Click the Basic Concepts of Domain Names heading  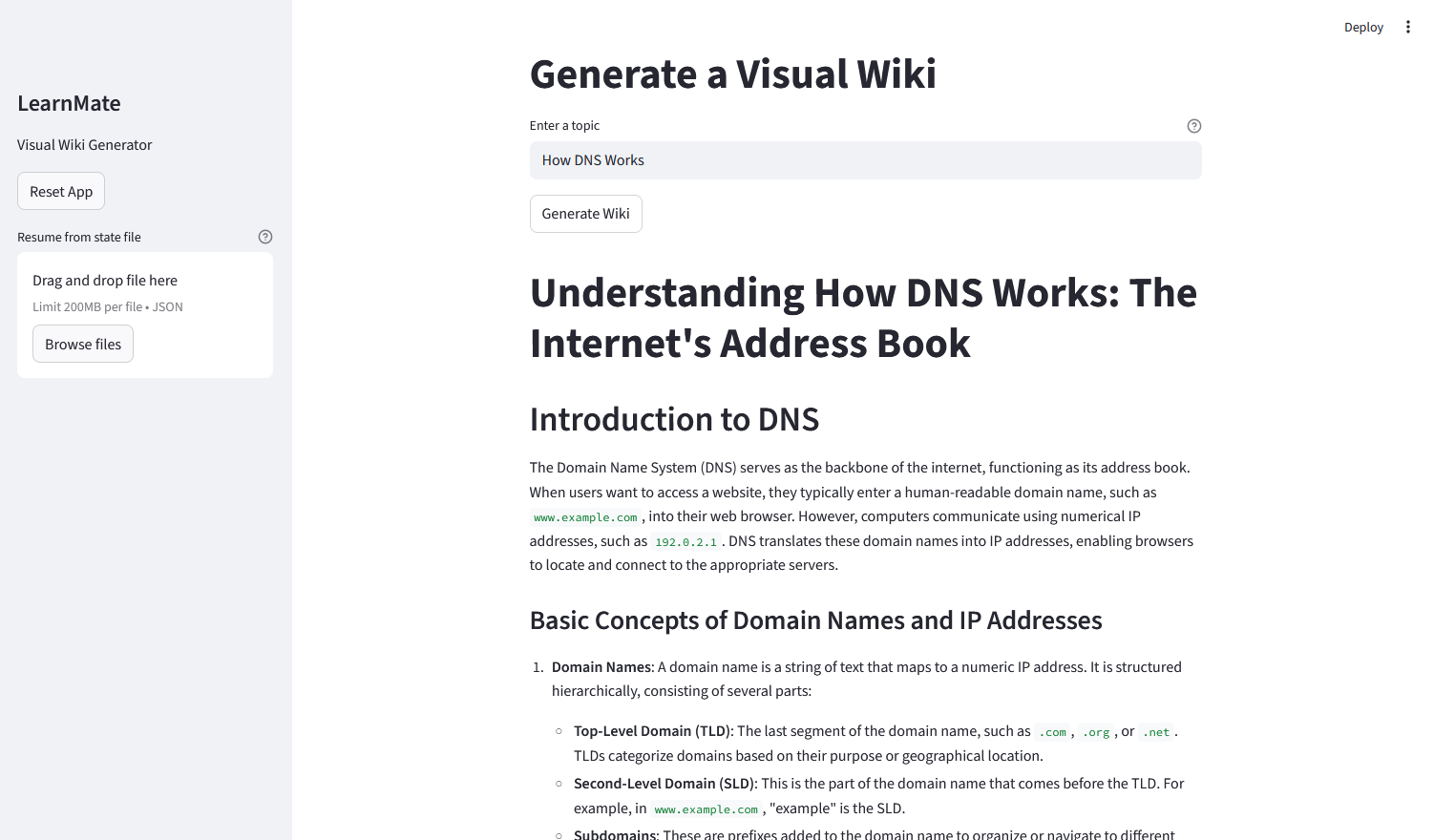pyautogui.click(x=815, y=620)
